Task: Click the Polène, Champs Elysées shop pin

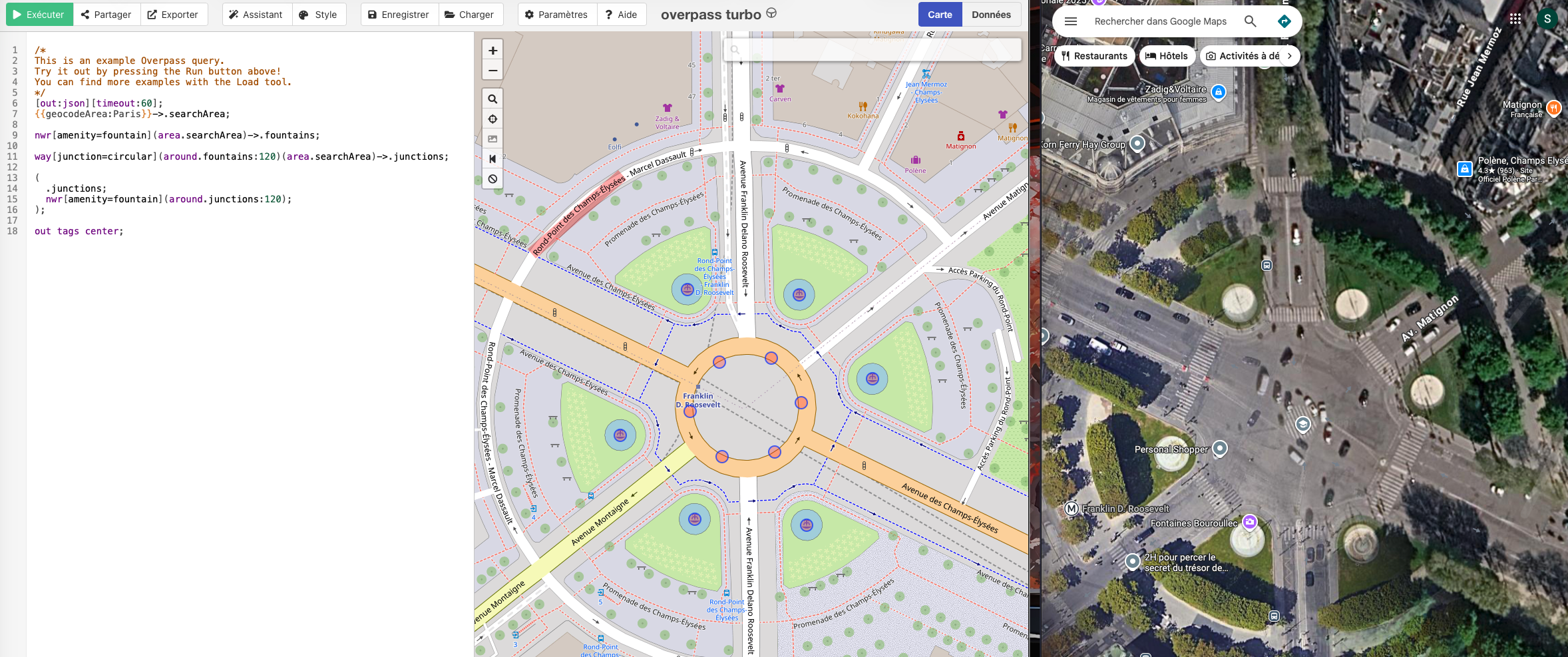Action: 1465,169
